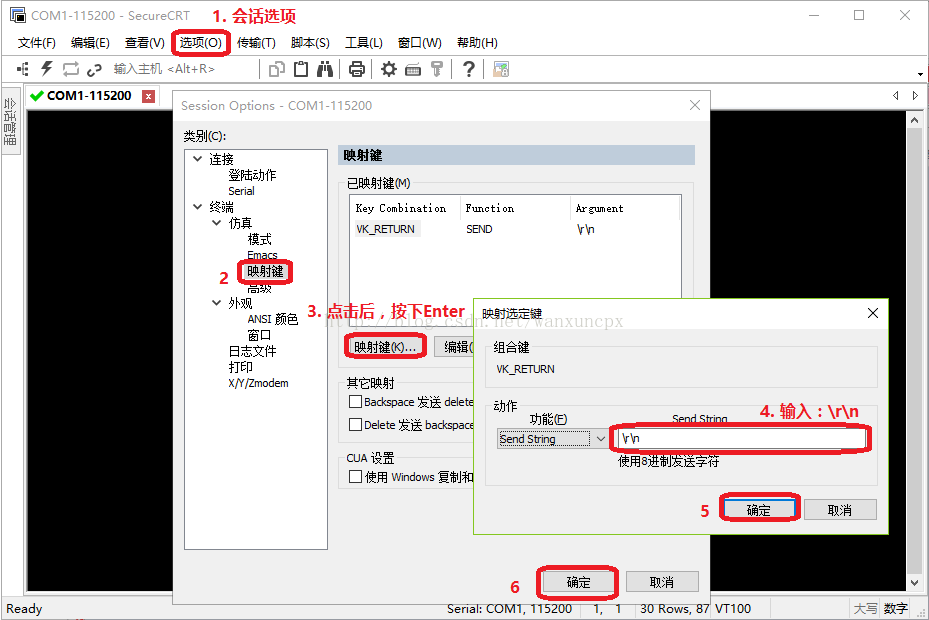Enable the Delete 发送 backspace checkbox

[x=353, y=424]
